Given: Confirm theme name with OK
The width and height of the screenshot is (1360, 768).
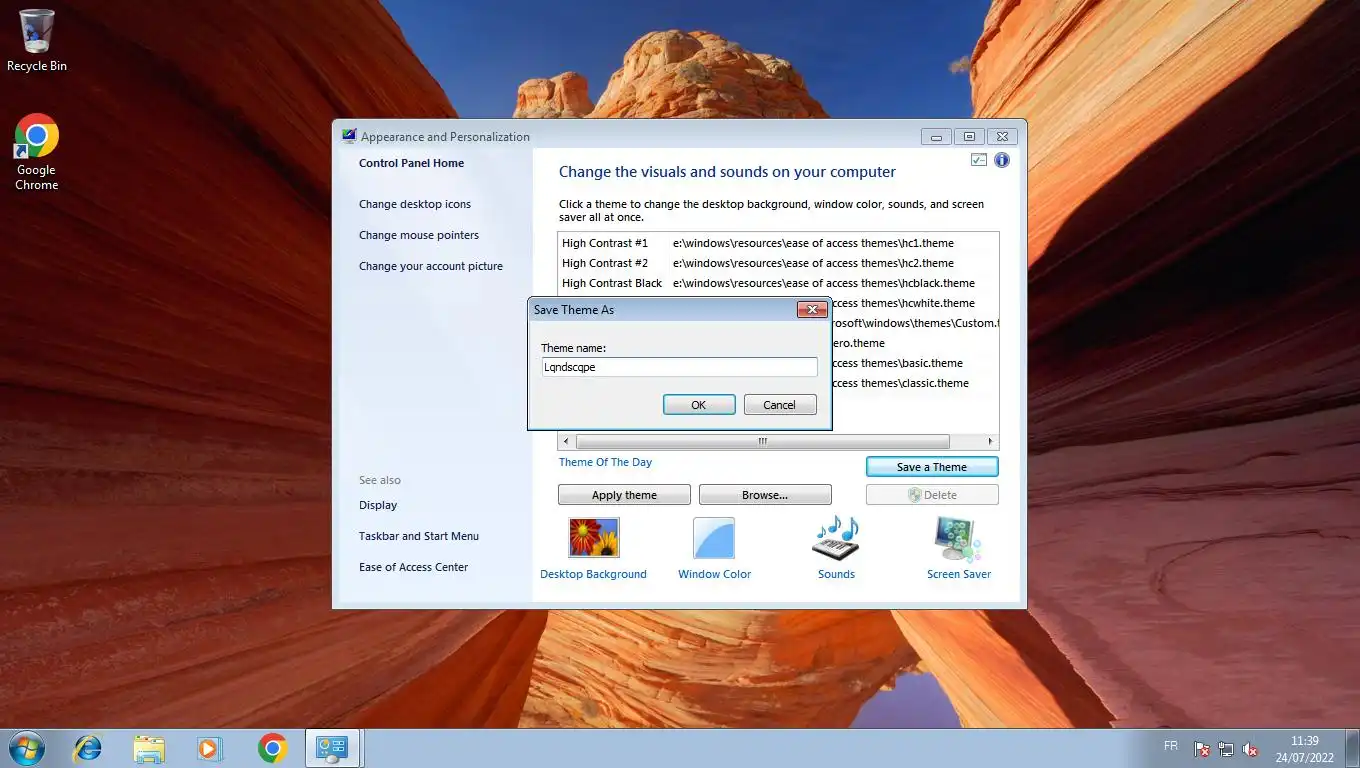Looking at the screenshot, I should 699,405.
